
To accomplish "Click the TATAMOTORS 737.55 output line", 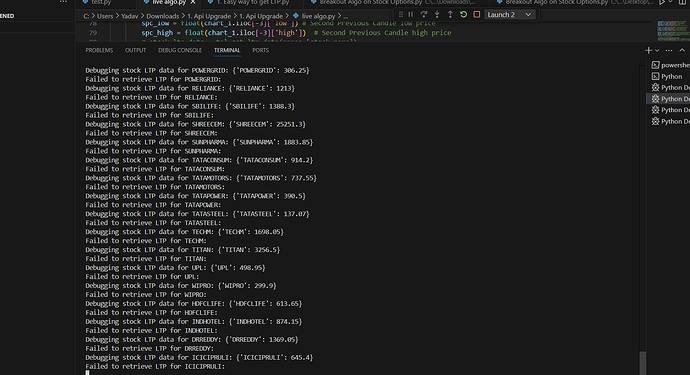I will point(201,178).
